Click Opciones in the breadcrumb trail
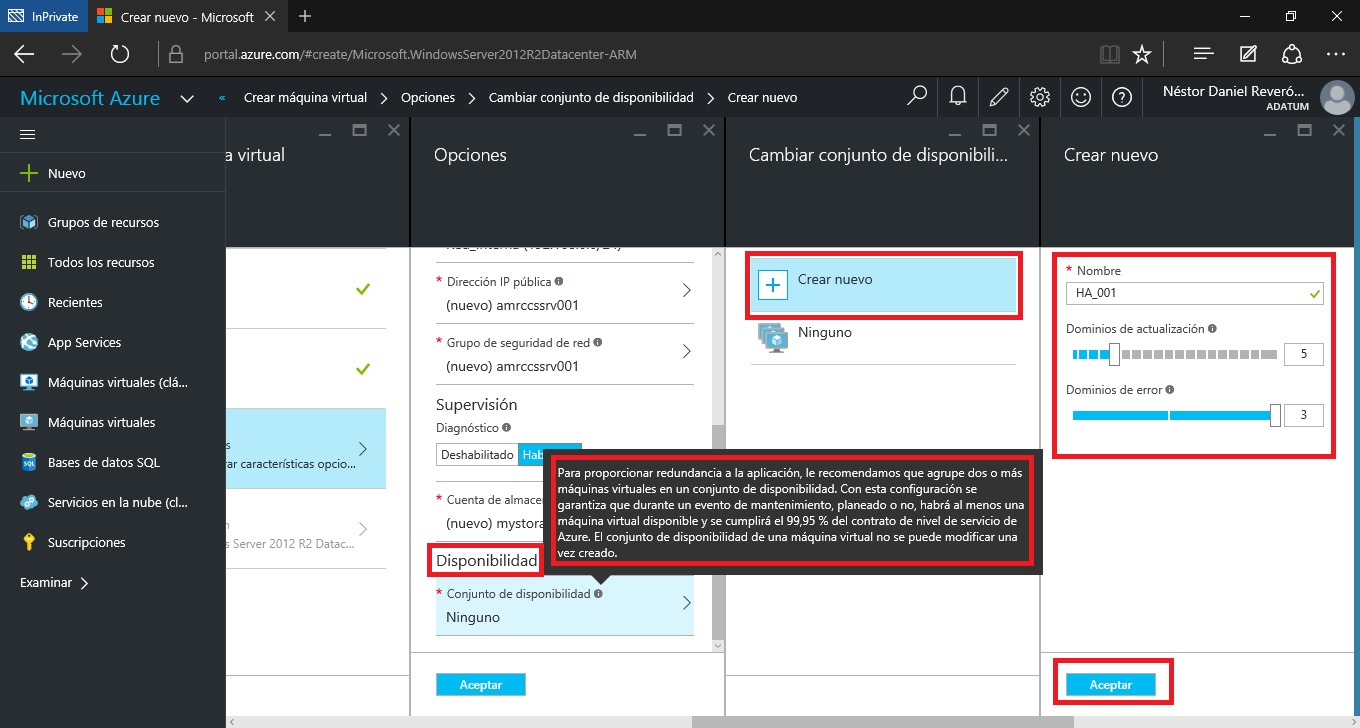The height and width of the screenshot is (728, 1360). click(427, 98)
